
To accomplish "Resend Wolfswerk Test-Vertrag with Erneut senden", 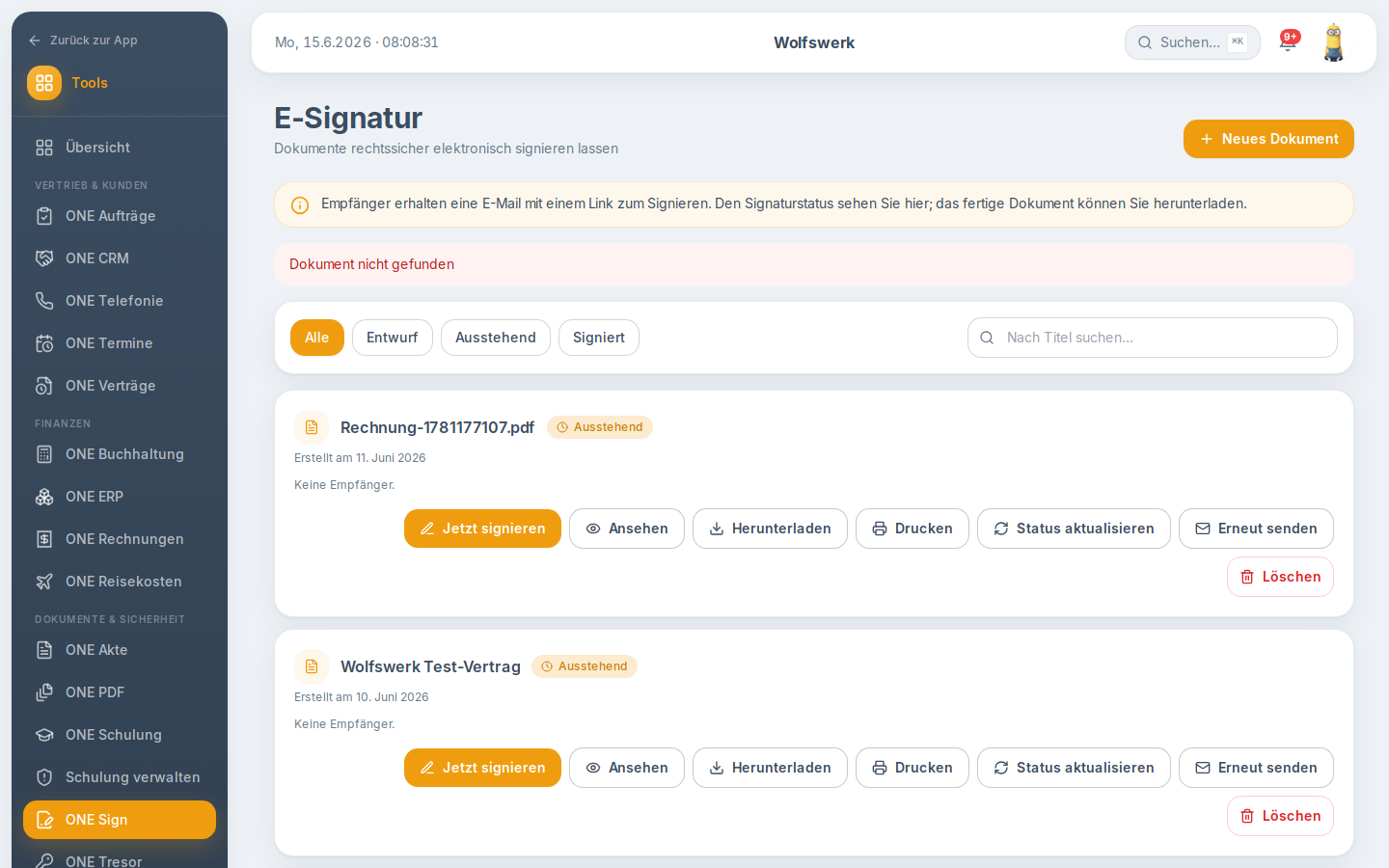I will [x=1256, y=768].
